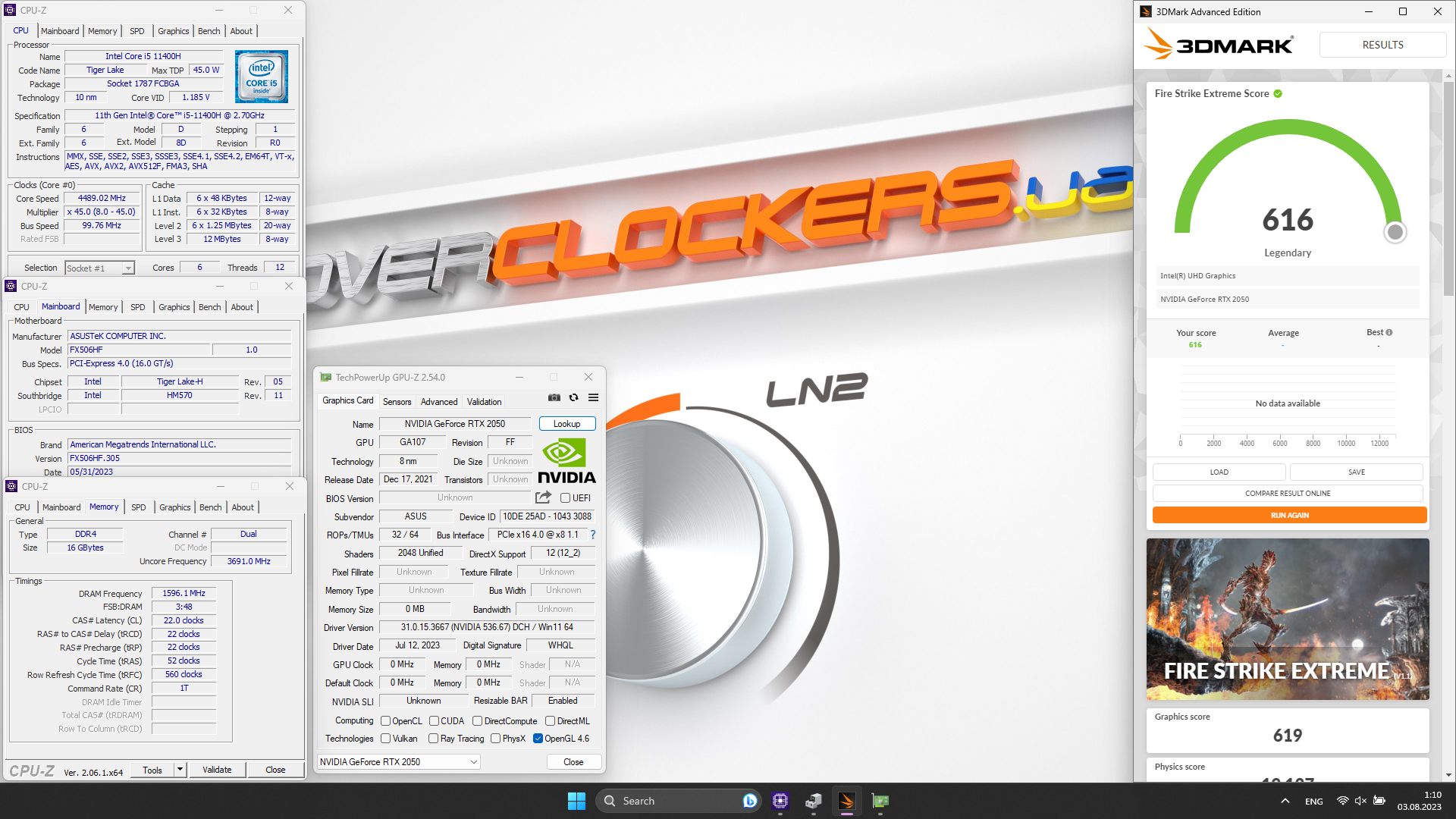Export the BIOS with the share arrow icon

[x=543, y=497]
